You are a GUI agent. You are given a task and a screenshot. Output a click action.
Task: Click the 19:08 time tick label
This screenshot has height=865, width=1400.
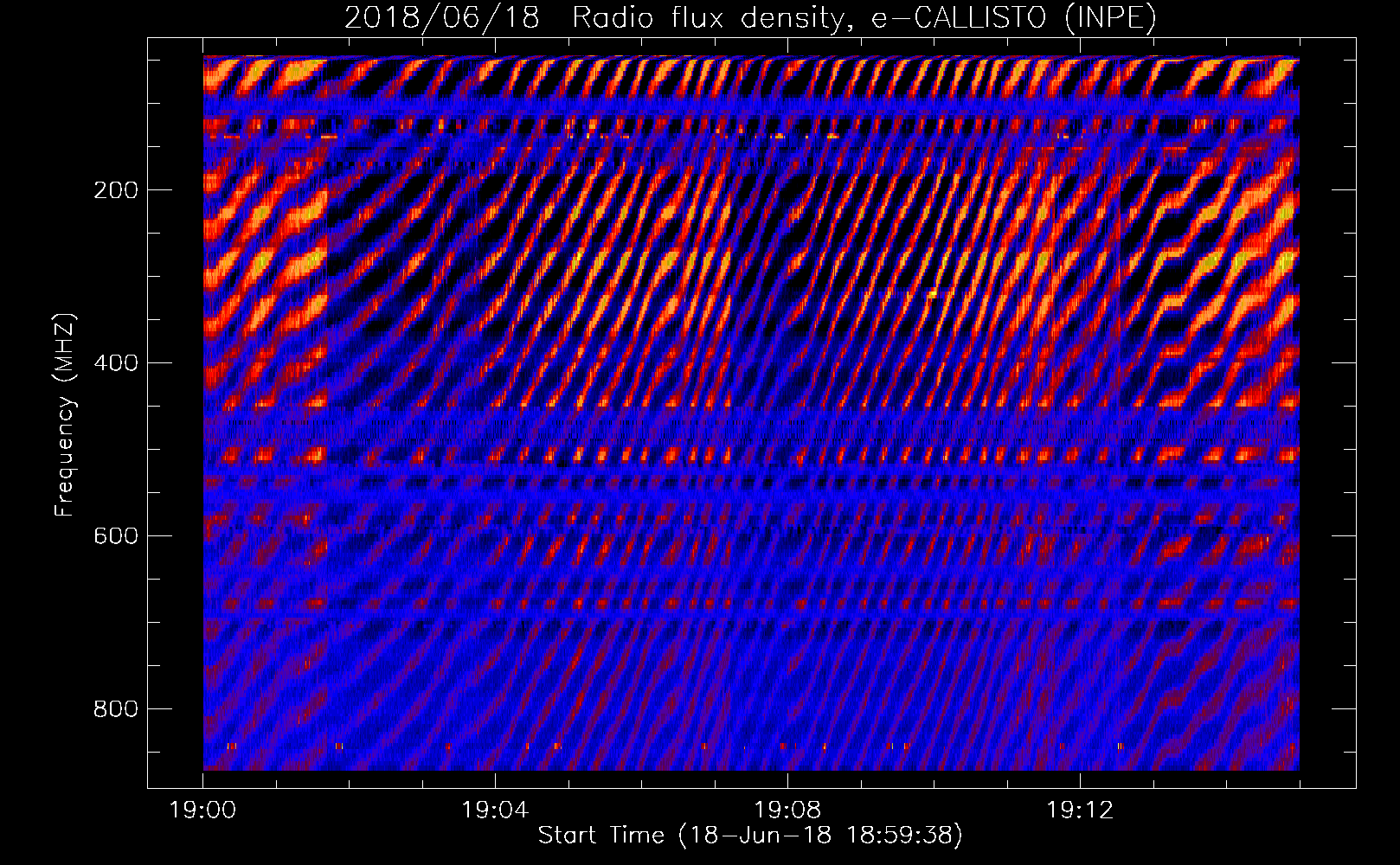(788, 811)
